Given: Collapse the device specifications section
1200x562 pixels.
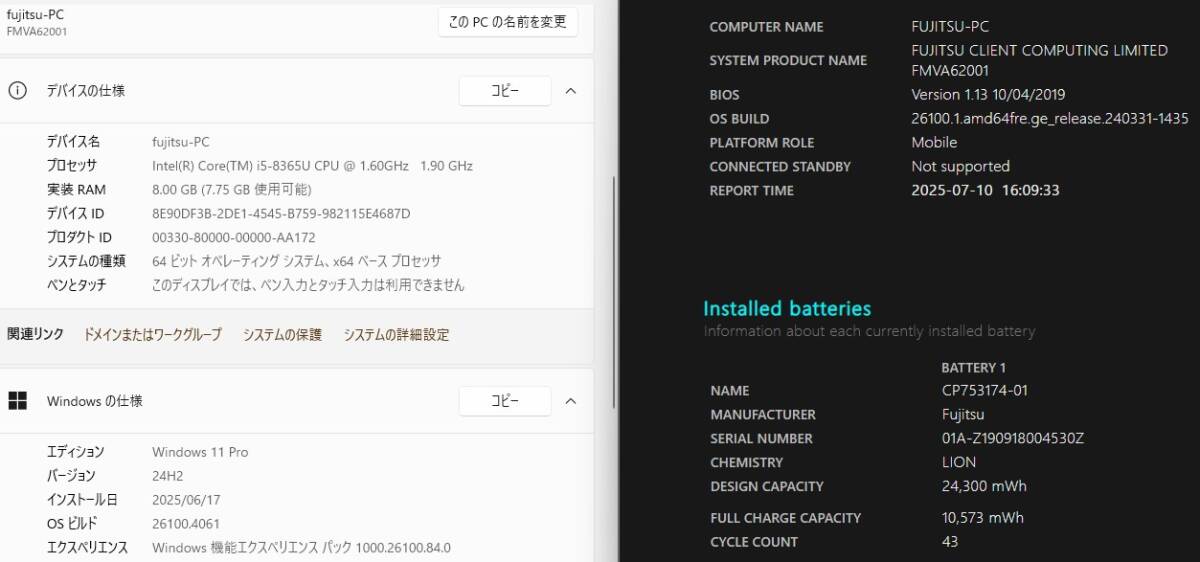Looking at the screenshot, I should click(x=571, y=90).
